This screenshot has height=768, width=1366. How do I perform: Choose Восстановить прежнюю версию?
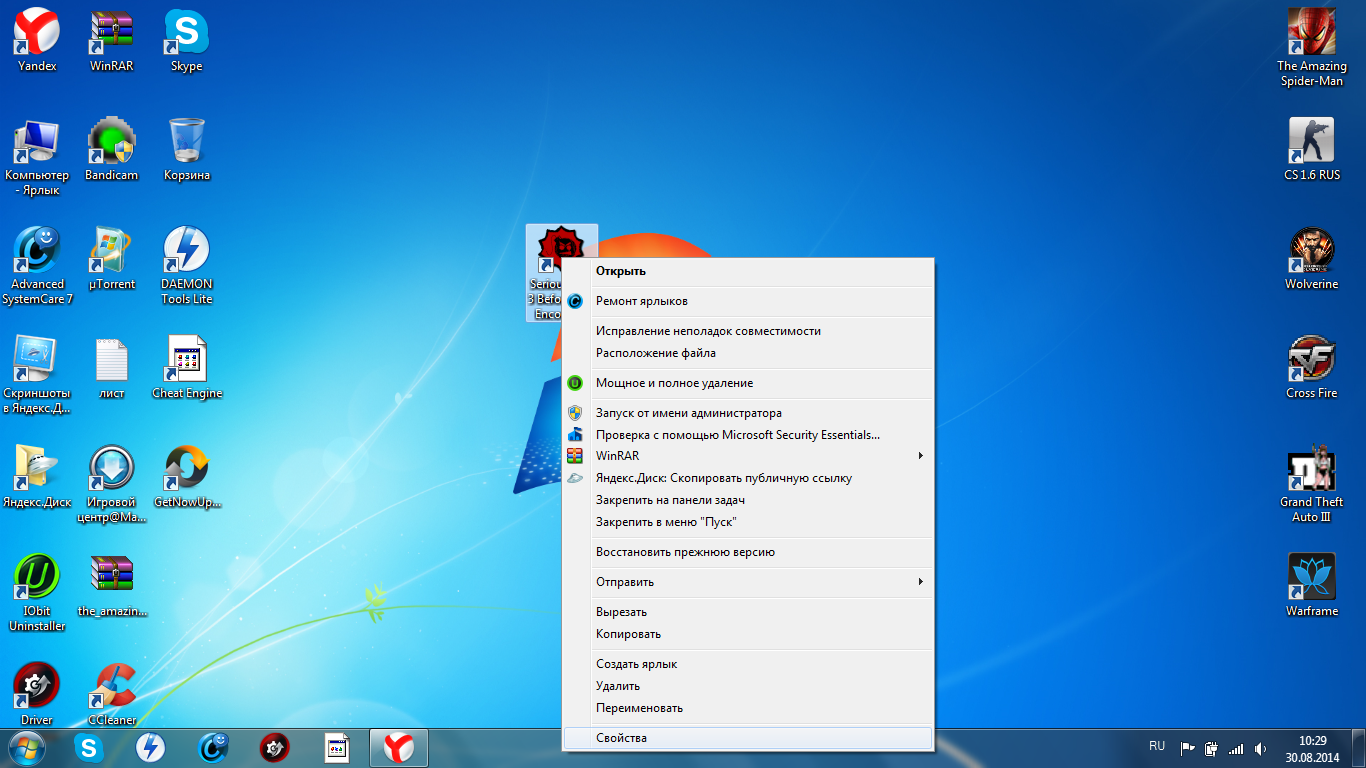click(748, 552)
